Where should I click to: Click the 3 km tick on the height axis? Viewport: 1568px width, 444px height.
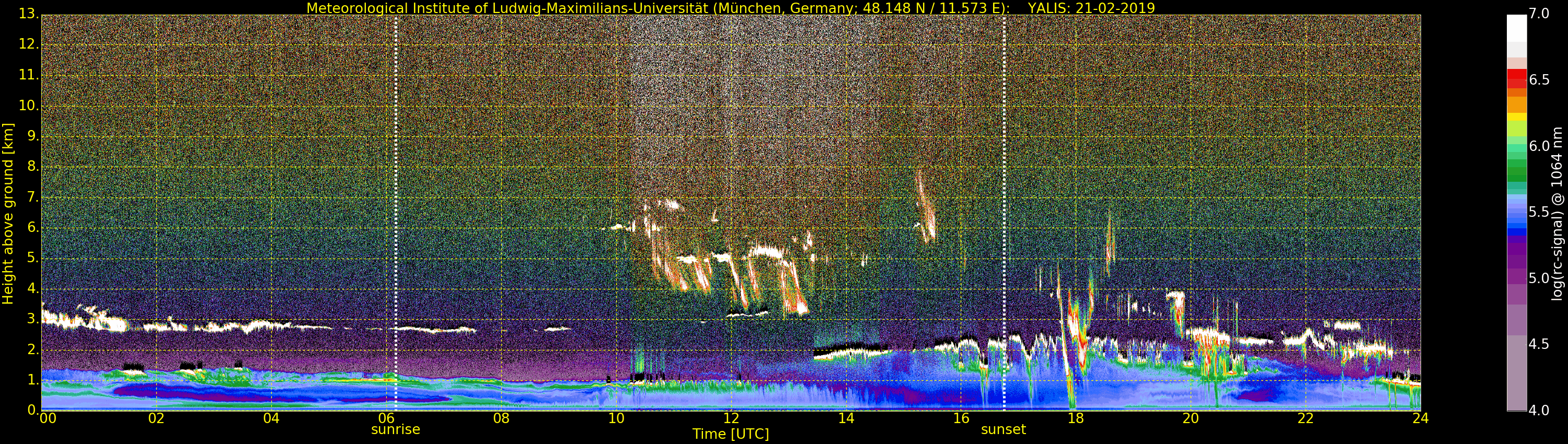coord(33,319)
